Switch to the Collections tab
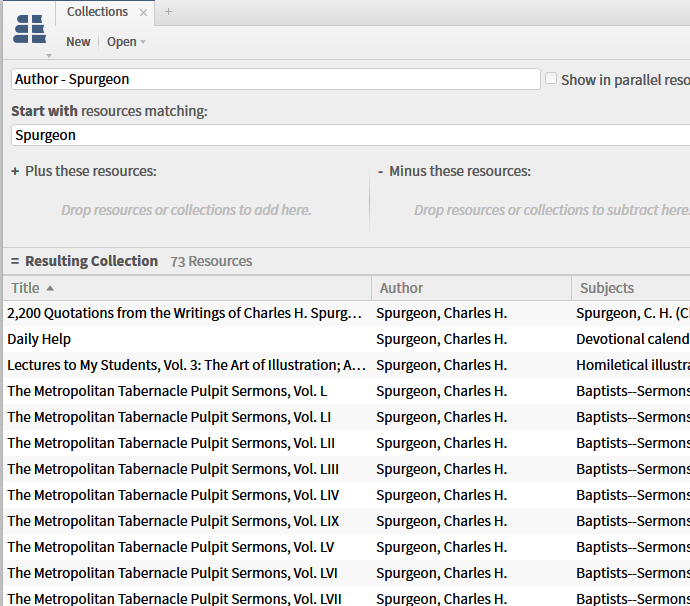690x606 pixels. (97, 11)
